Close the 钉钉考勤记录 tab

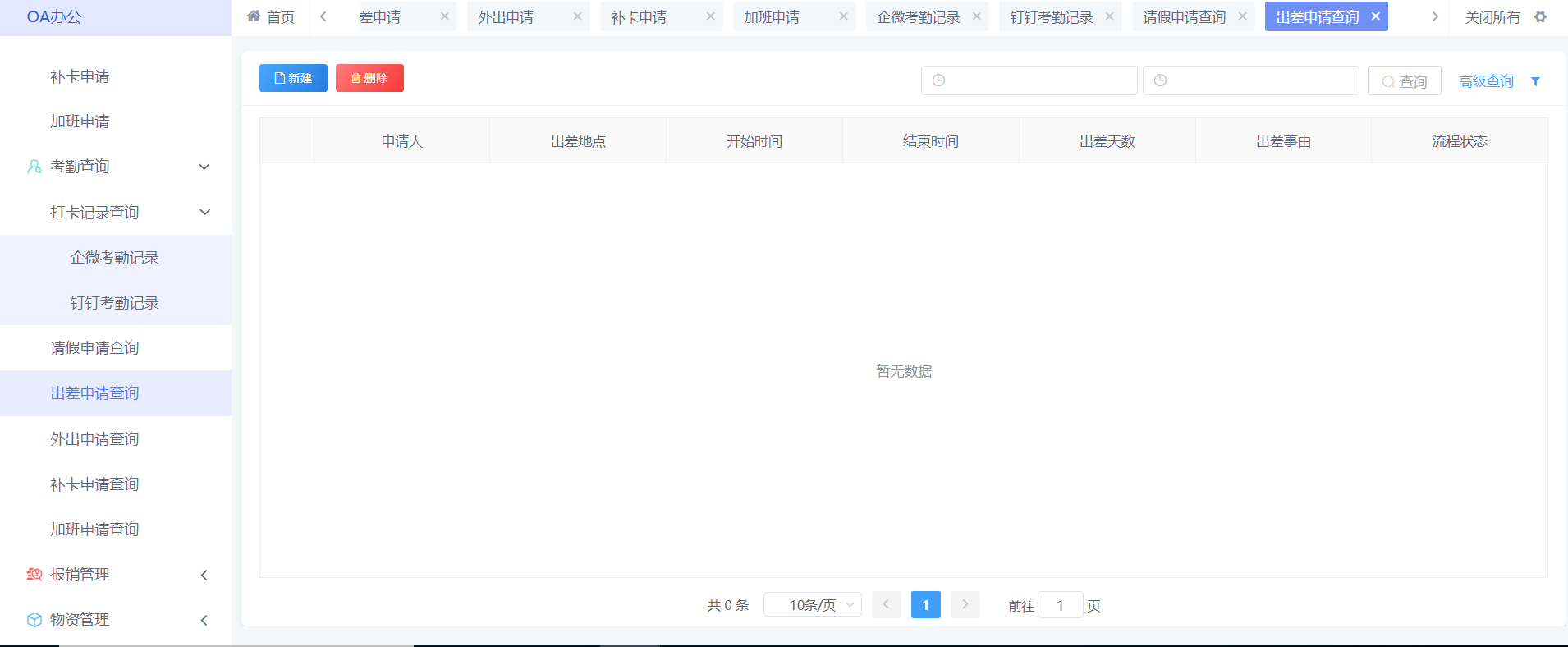[1110, 16]
